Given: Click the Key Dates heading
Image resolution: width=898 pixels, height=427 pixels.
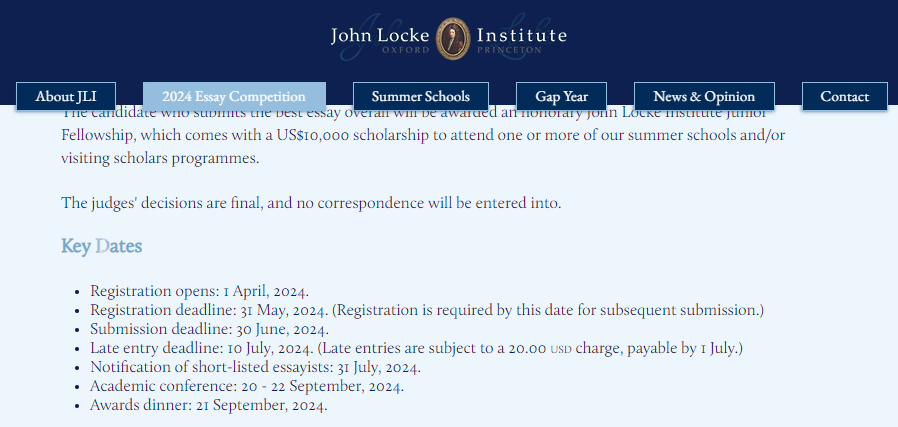Looking at the screenshot, I should (101, 246).
